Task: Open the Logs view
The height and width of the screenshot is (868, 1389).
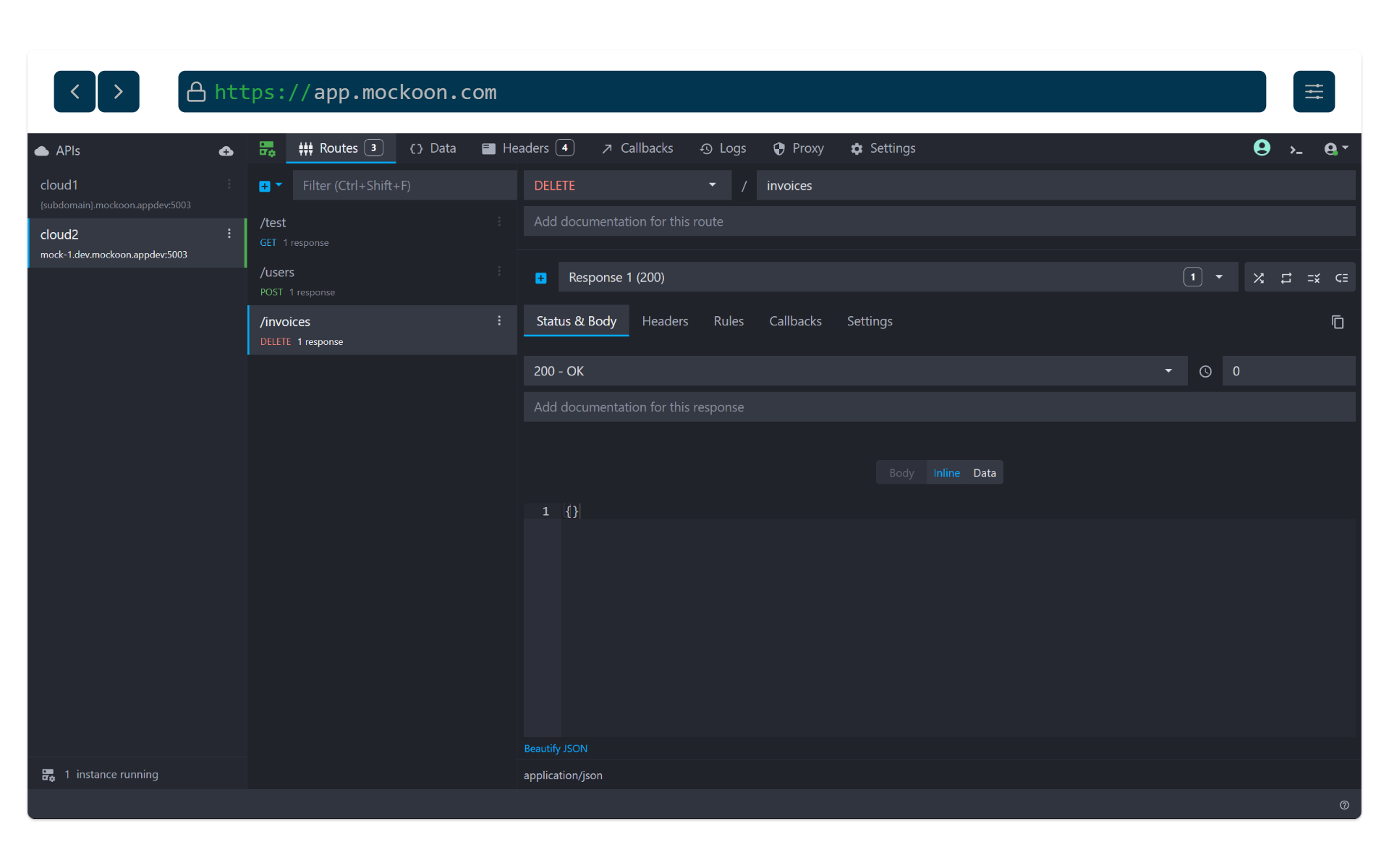Action: [x=723, y=148]
